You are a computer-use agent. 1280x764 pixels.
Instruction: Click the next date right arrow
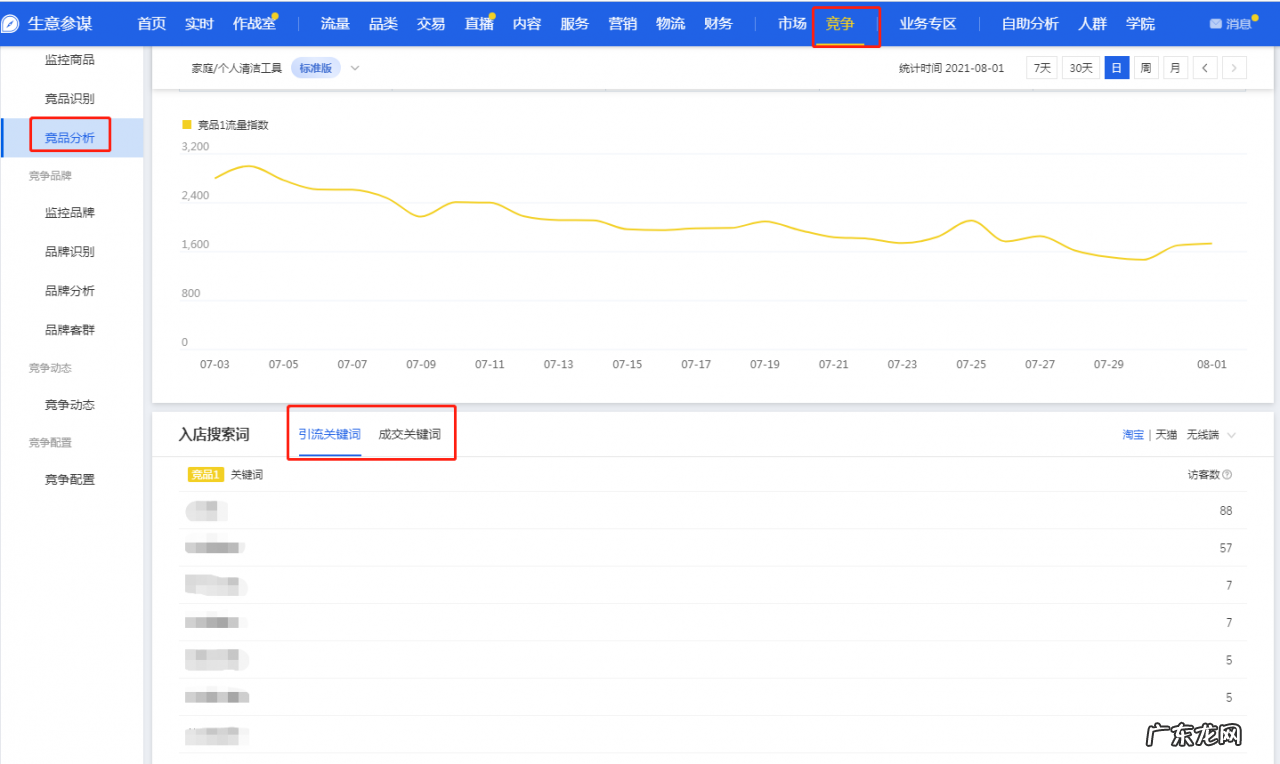tap(1234, 68)
